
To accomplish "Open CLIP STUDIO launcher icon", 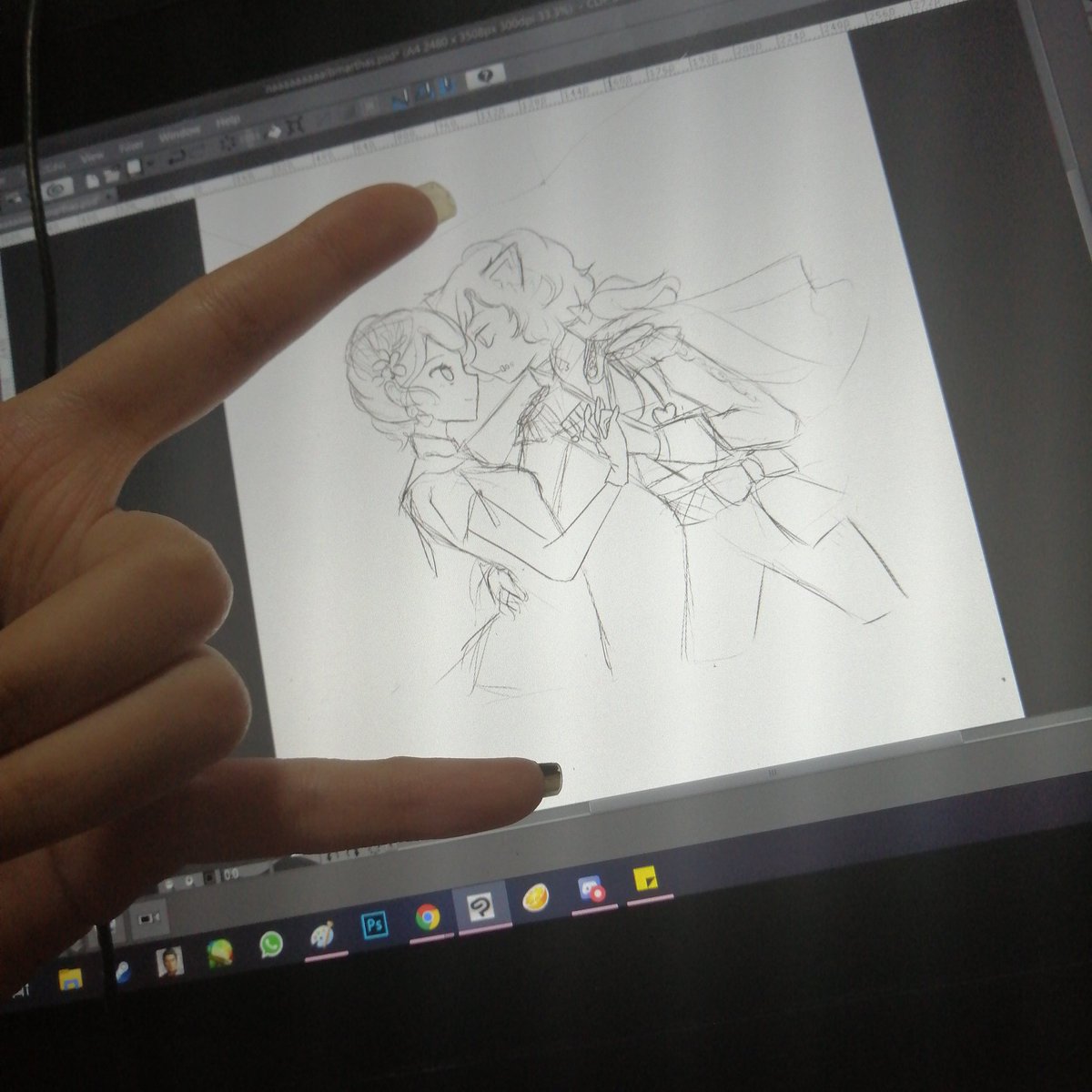I will pyautogui.click(x=56, y=188).
